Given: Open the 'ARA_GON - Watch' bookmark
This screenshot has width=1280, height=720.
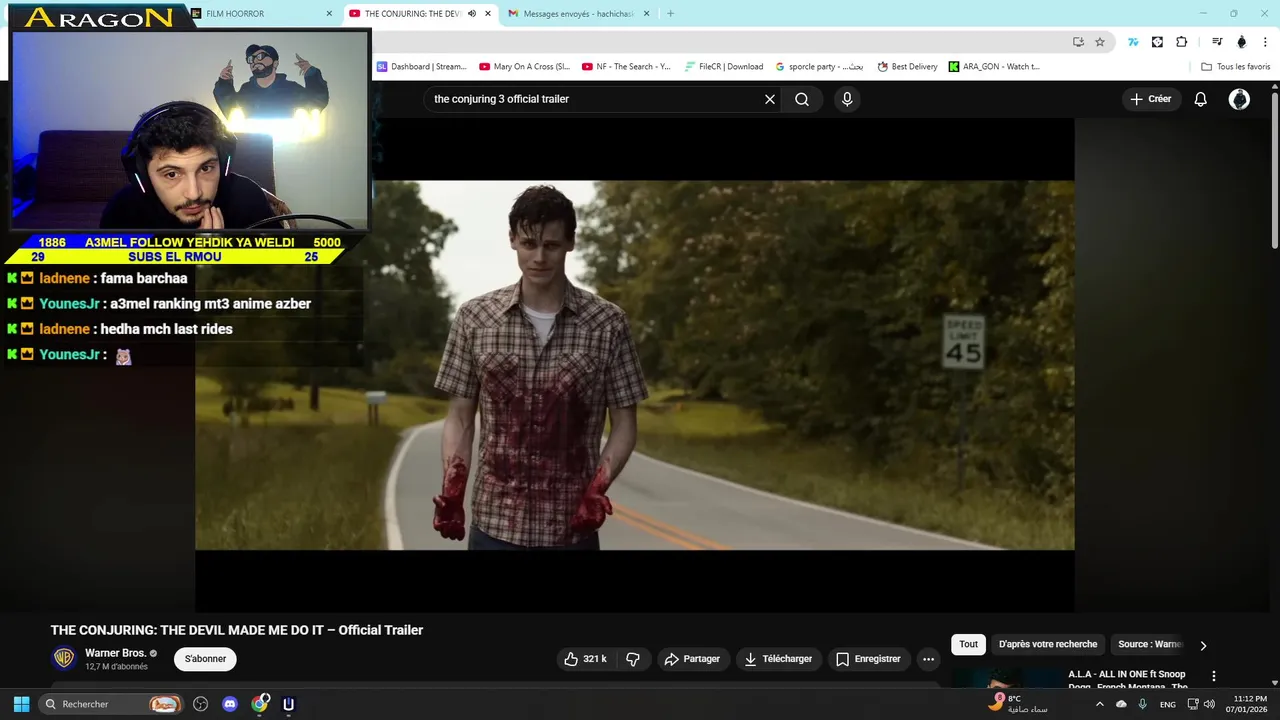Looking at the screenshot, I should (x=994, y=67).
